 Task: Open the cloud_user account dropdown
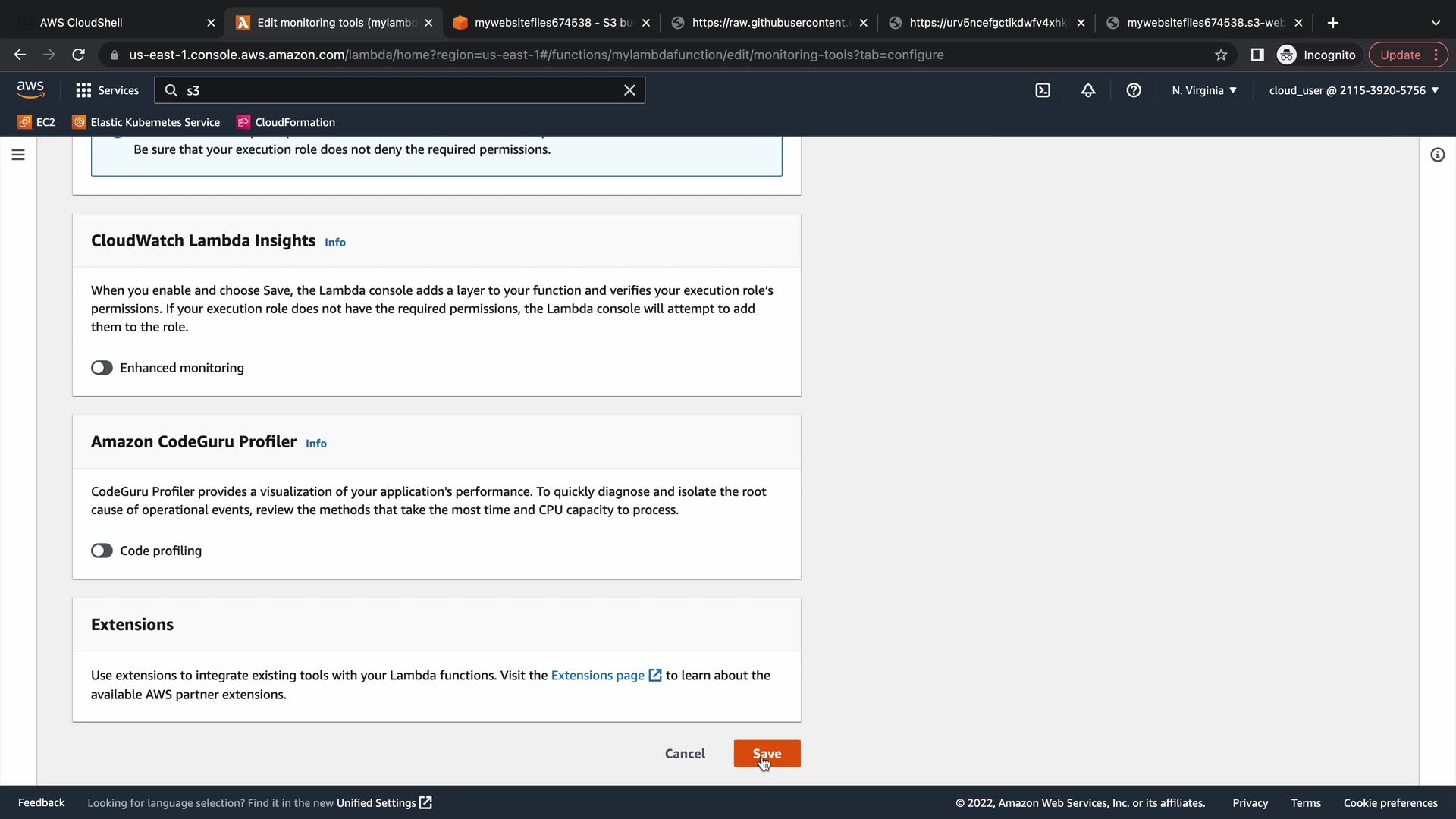1354,90
